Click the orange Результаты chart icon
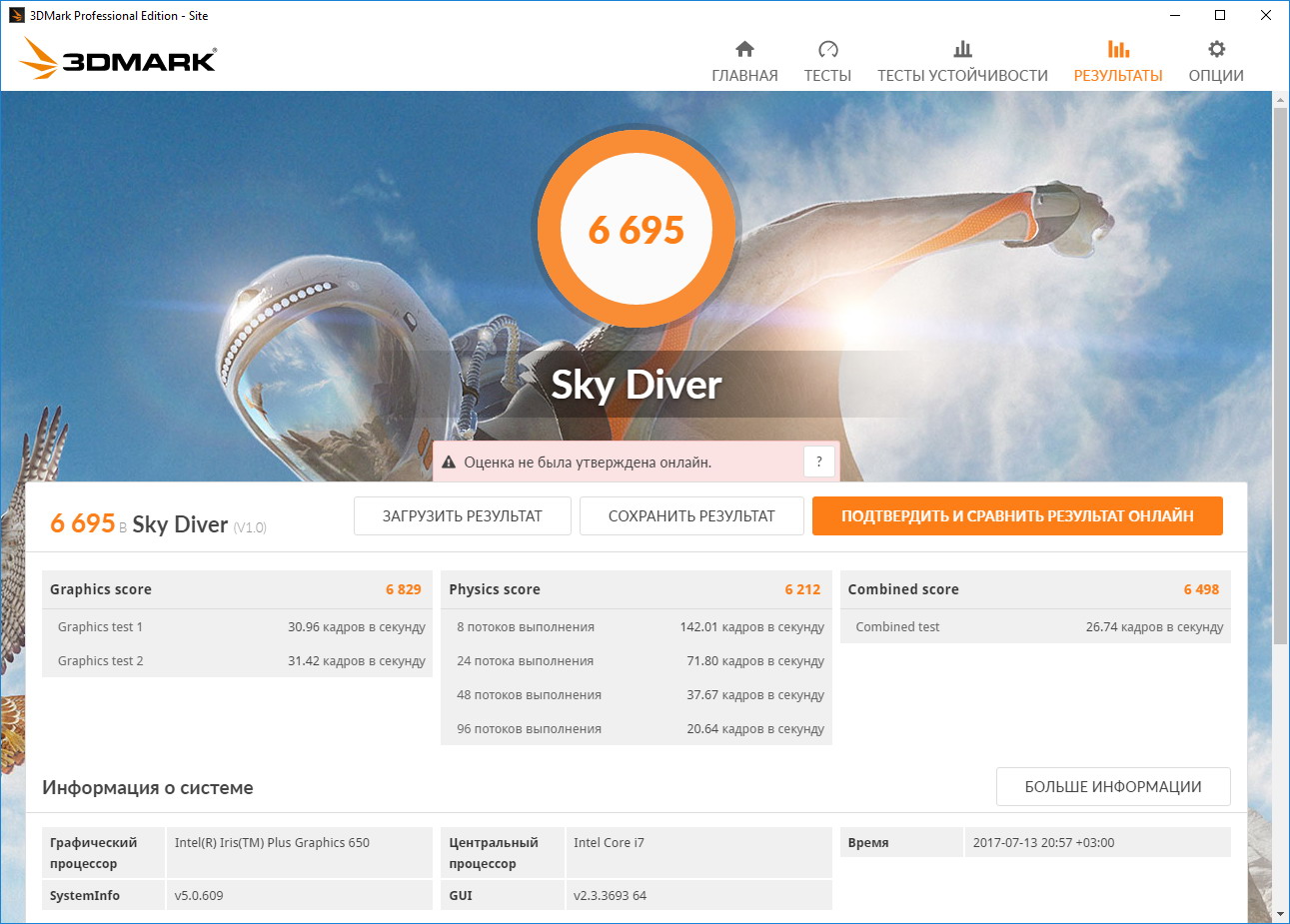This screenshot has height=924, width=1290. coord(1118,49)
